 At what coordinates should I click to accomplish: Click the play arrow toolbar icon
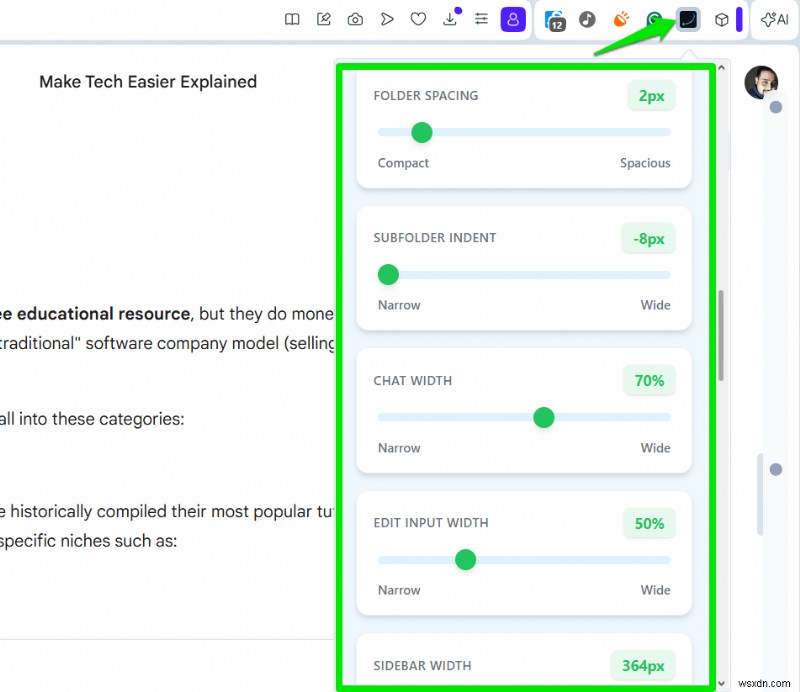pos(387,19)
